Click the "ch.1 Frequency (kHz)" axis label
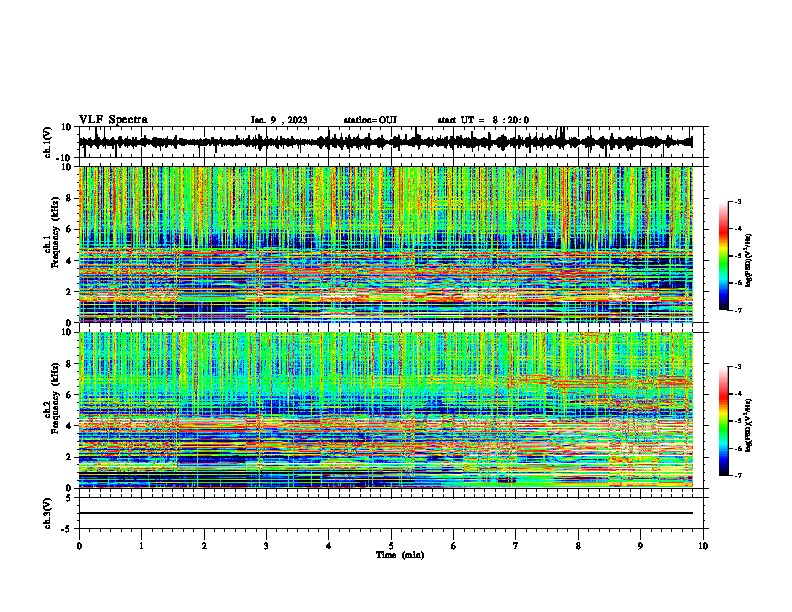 tap(51, 233)
